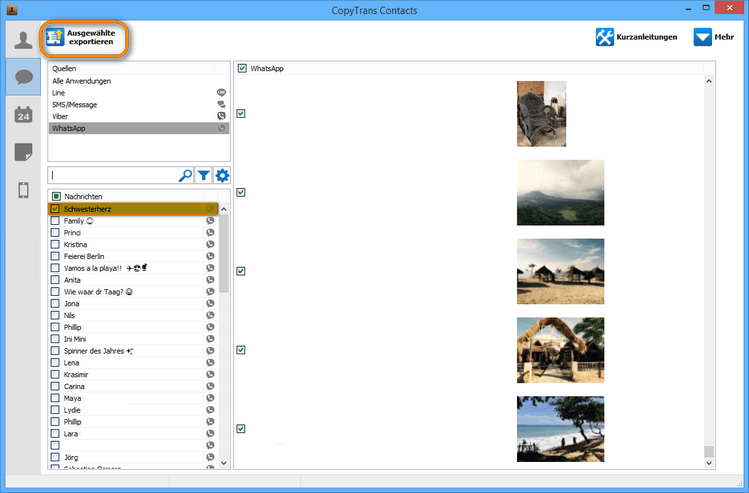Screen dimensions: 749x493
Task: Click conversation list scroll-up arrow
Action: 224,209
